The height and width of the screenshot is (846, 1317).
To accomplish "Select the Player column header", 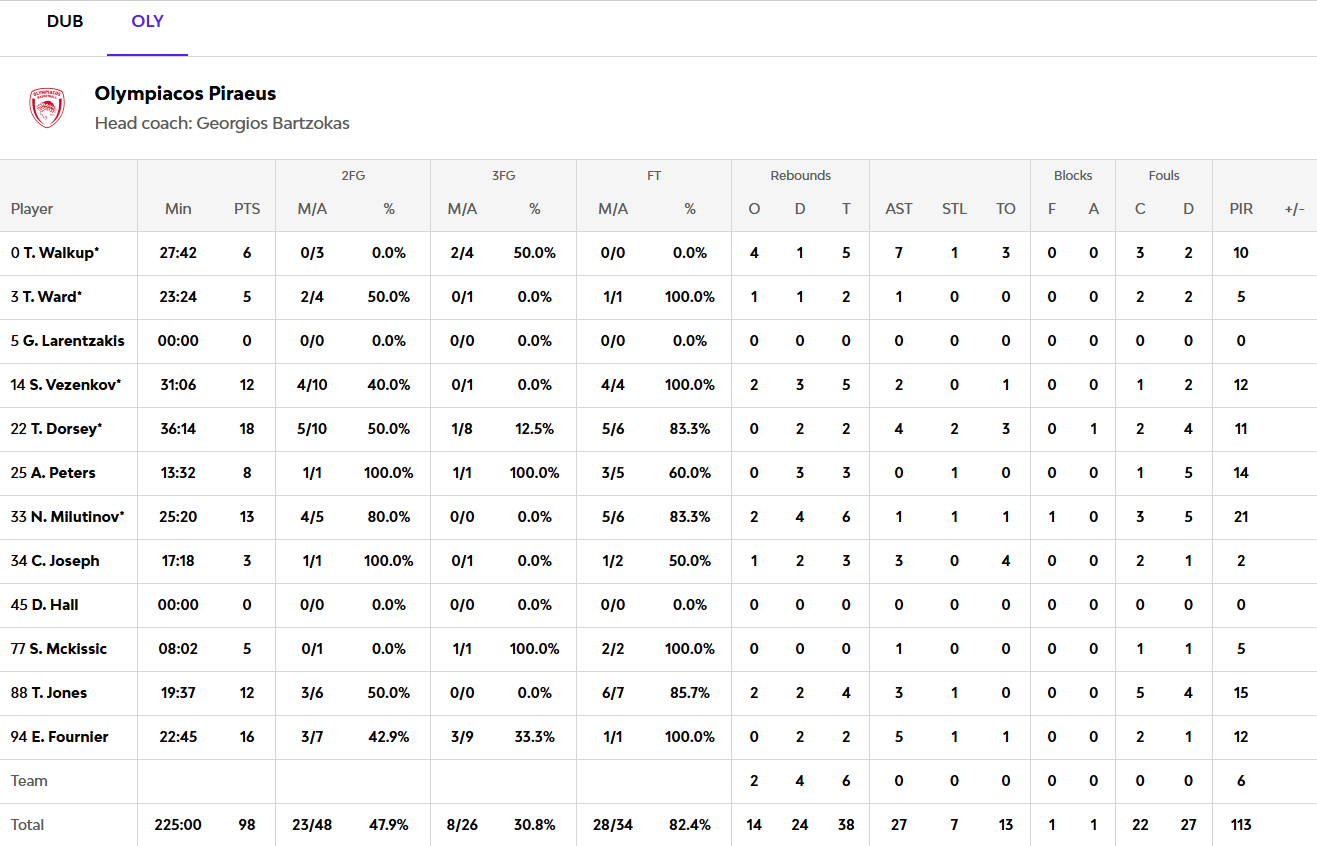I will point(32,209).
